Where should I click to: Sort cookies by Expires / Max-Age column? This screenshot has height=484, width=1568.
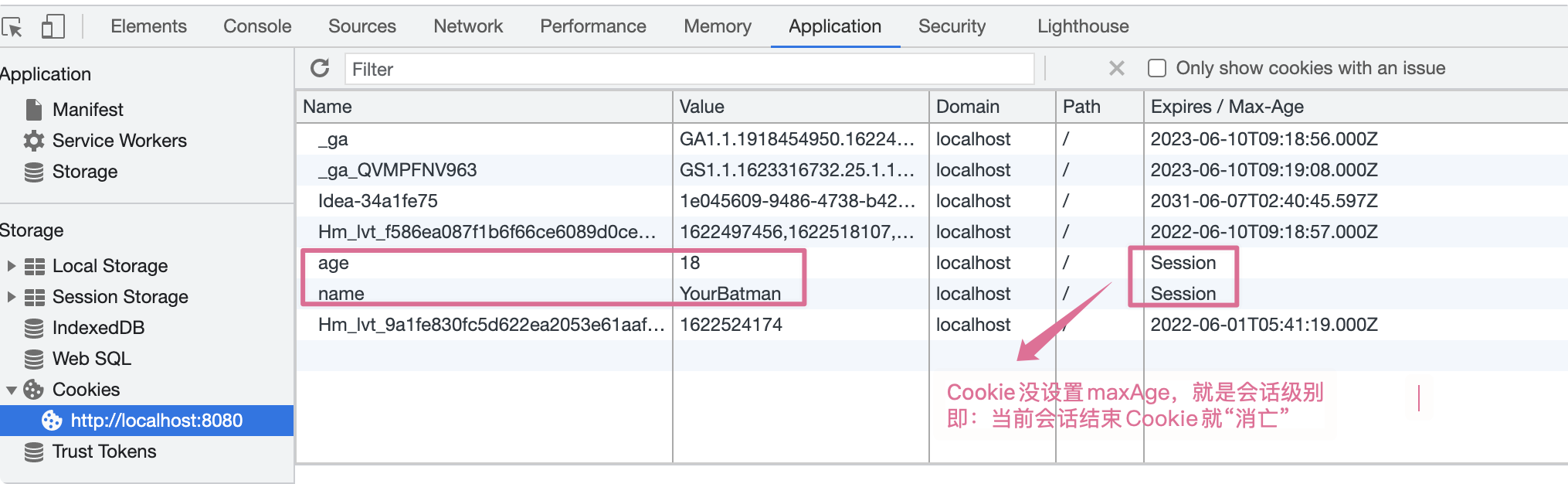point(1227,107)
